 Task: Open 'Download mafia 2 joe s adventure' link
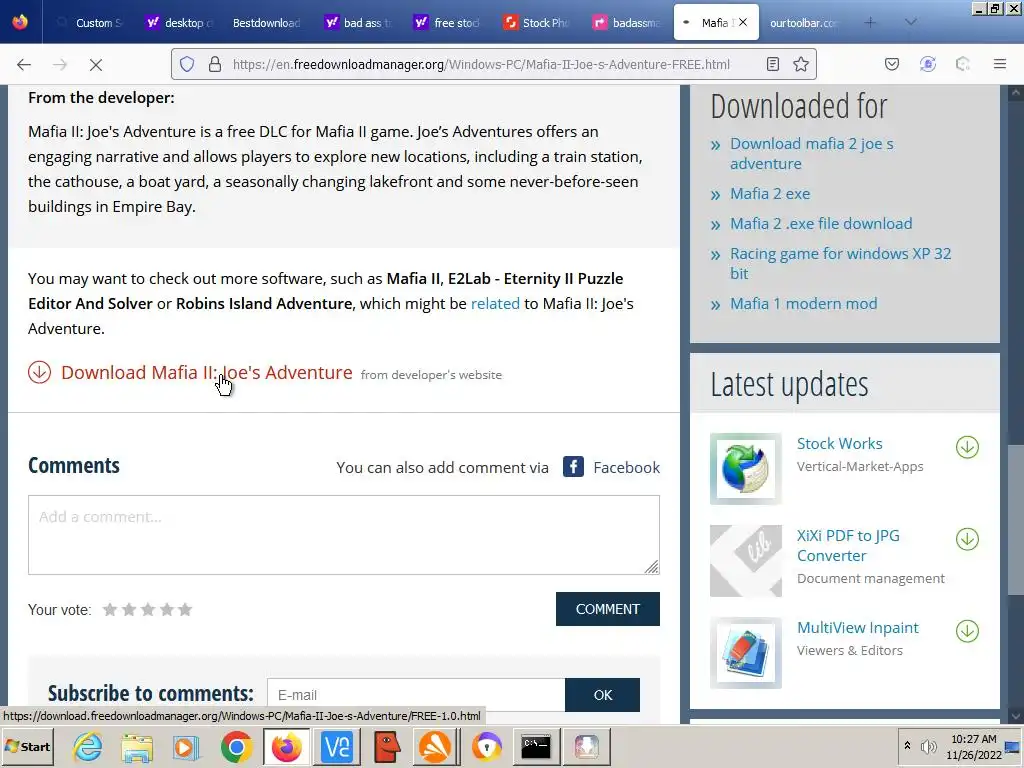(811, 153)
